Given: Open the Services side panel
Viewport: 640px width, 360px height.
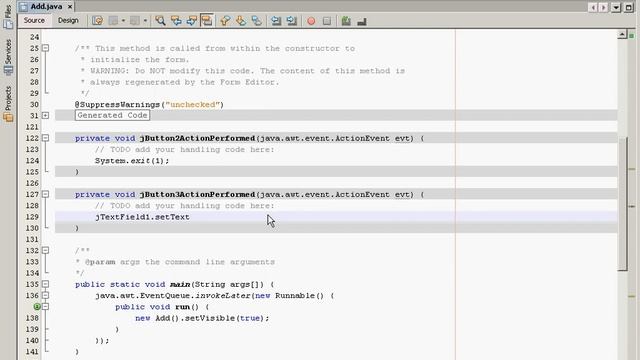Looking at the screenshot, I should [8, 56].
